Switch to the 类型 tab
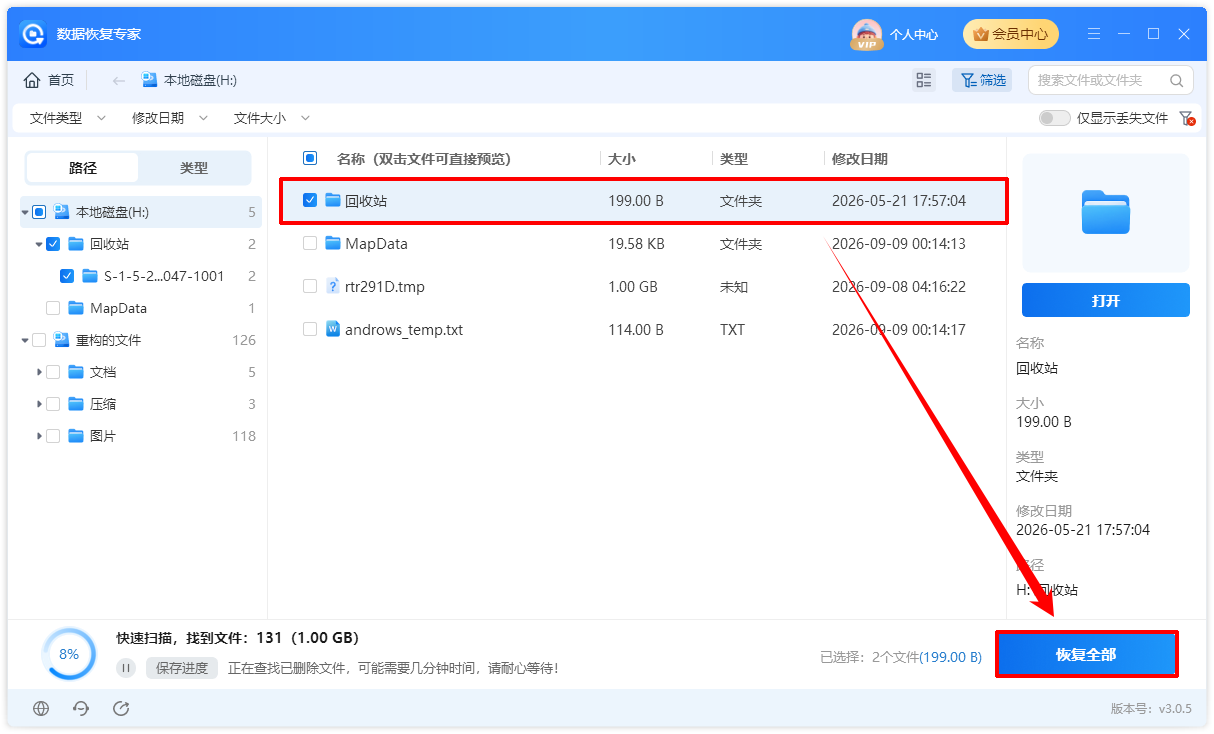 pyautogui.click(x=194, y=168)
